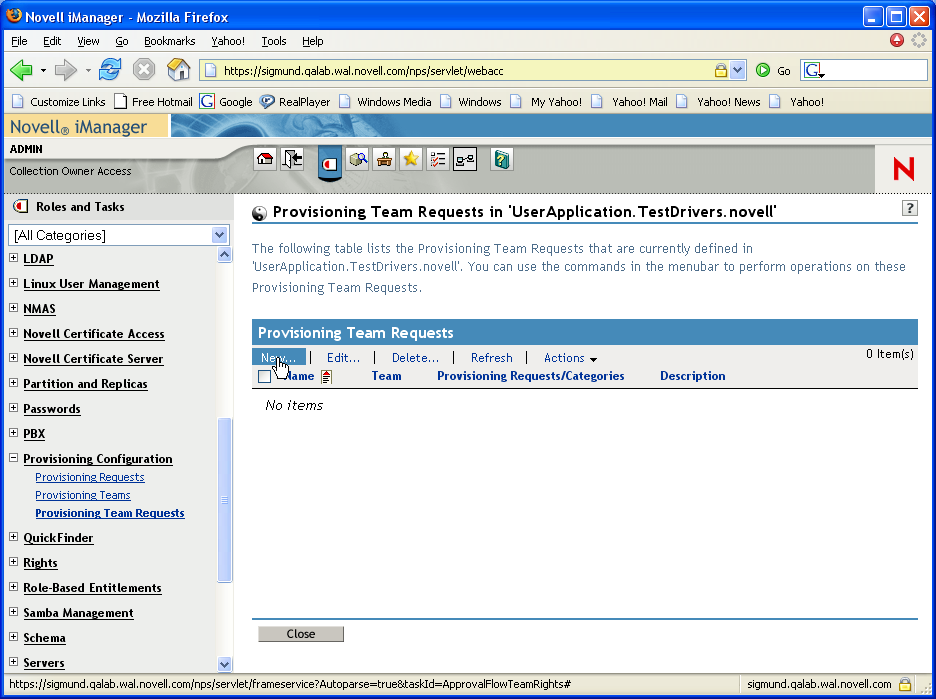Open the Google bookmark in links bar
Viewport: 936px width, 699px height.
[x=226, y=101]
